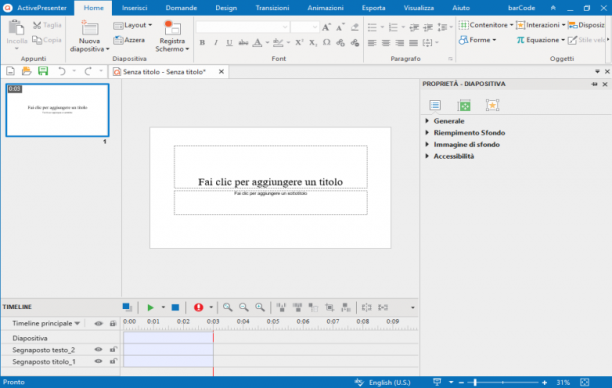Undo the last action
Viewport: 612px width, 388px height.
(62, 71)
